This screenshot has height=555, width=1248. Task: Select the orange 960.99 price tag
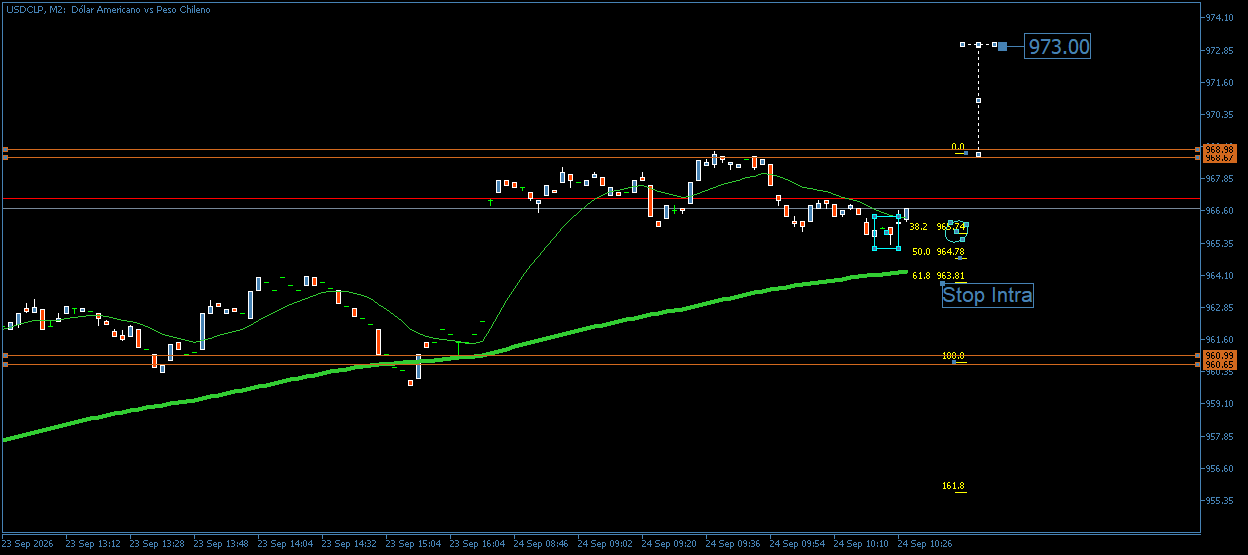[x=1220, y=356]
